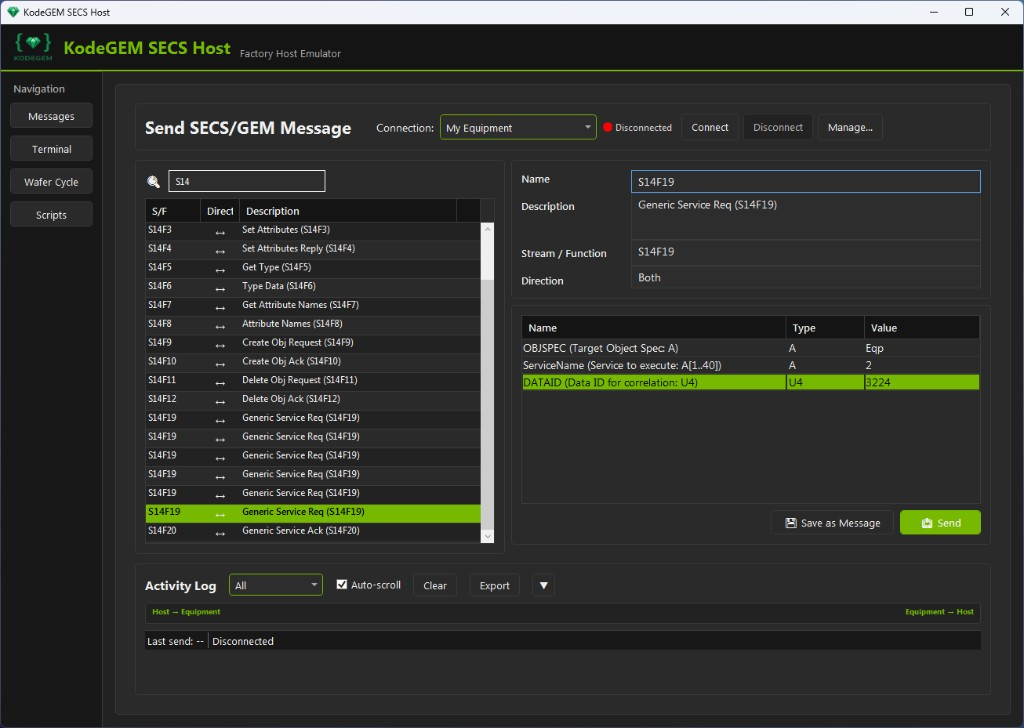1024x728 pixels.
Task: Click the Stream / Function field showing S14F19
Action: (805, 252)
